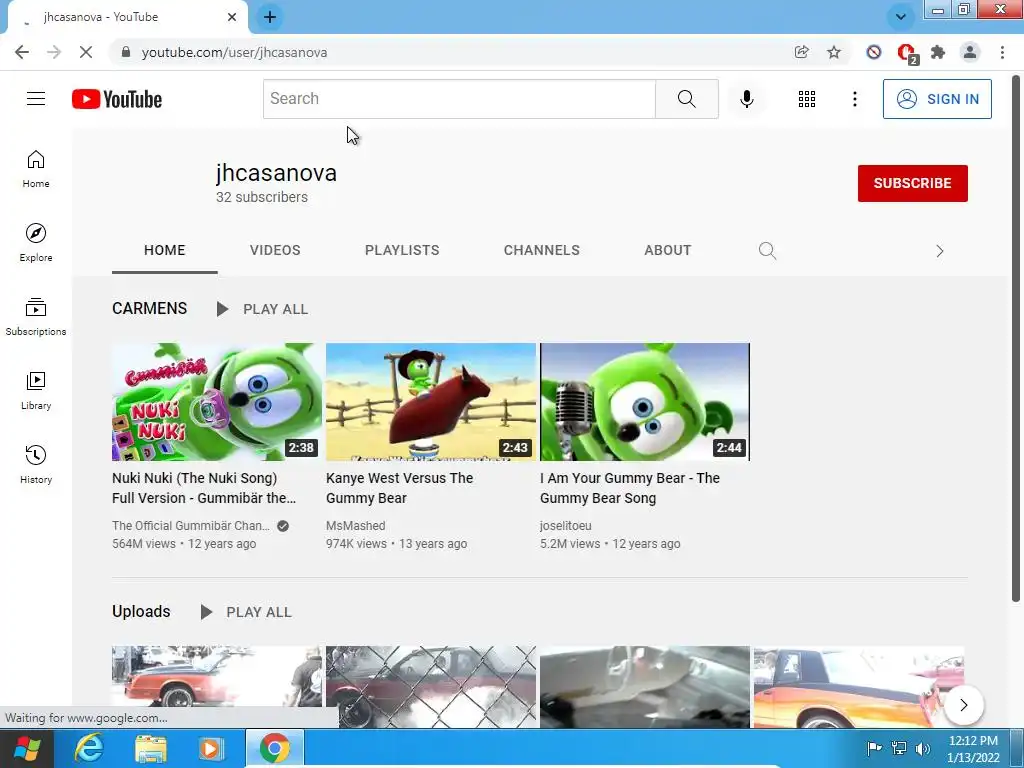Open I Am Your Gummy Bear title
Screen dimensions: 1024x768
tap(630, 488)
